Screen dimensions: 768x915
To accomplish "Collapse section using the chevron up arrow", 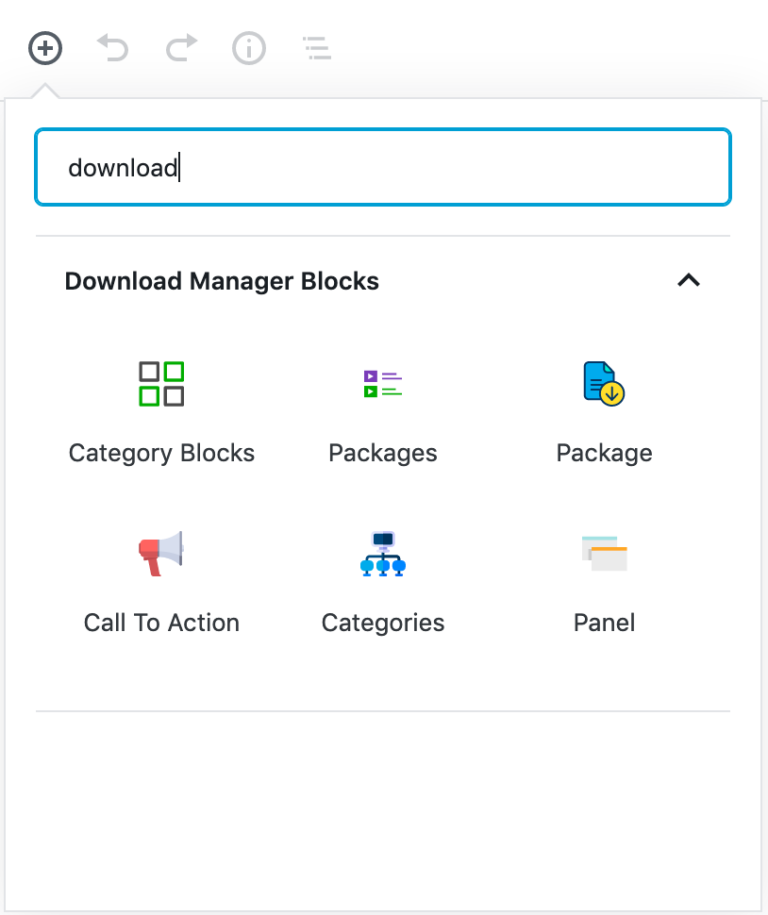I will pos(689,281).
